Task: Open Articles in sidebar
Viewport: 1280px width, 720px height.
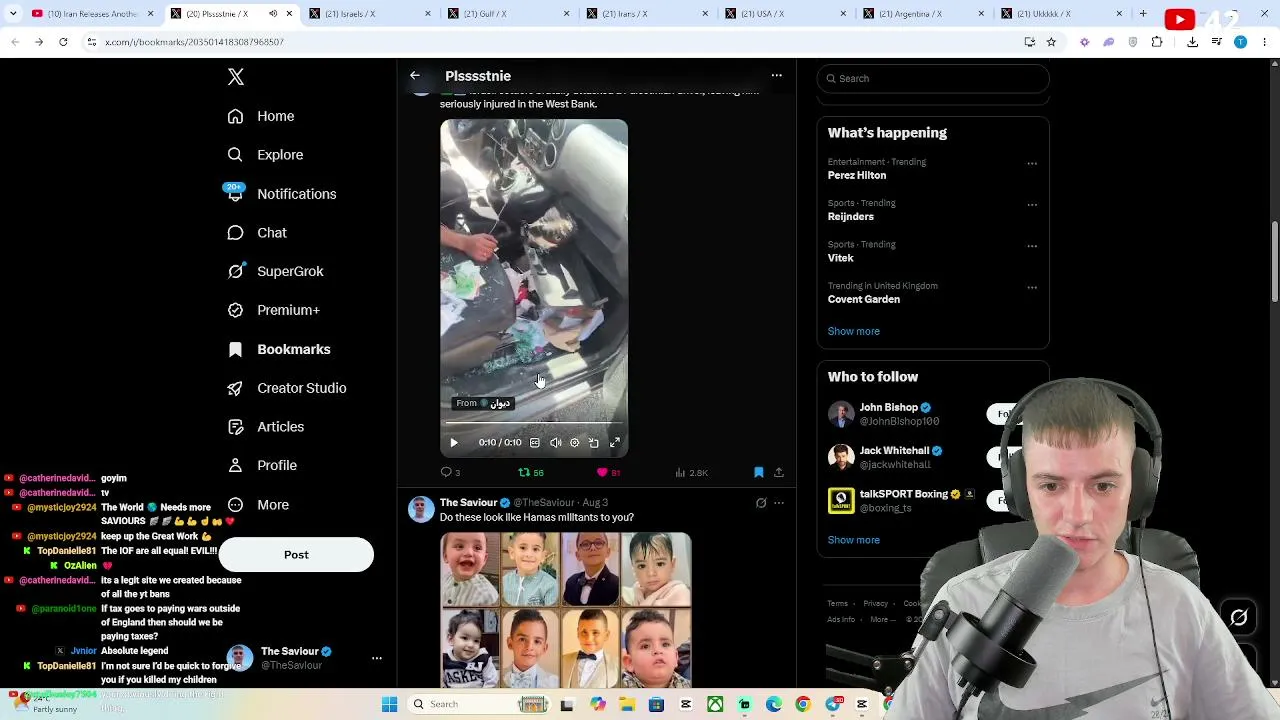Action: (265, 427)
